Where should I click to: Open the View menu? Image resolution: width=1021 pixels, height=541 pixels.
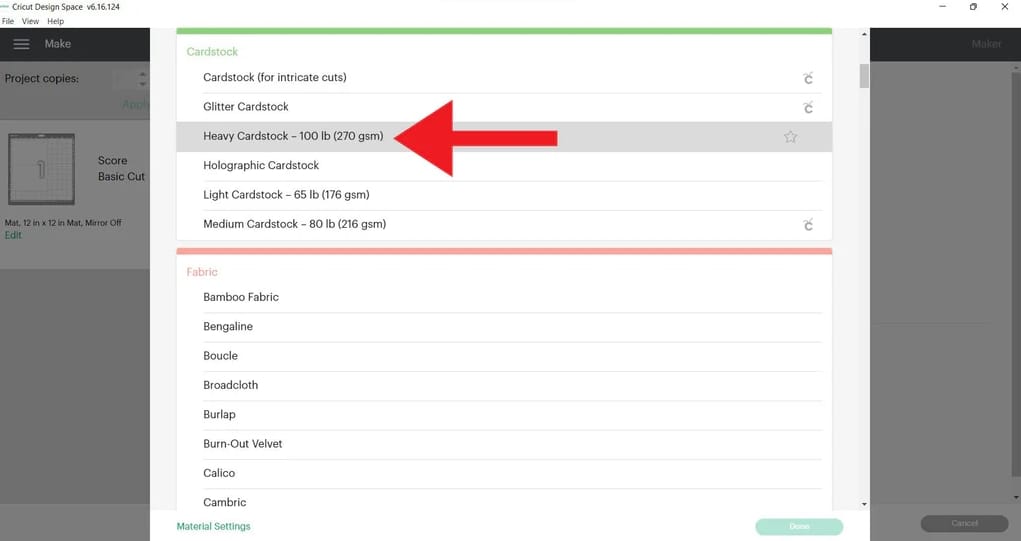point(30,21)
